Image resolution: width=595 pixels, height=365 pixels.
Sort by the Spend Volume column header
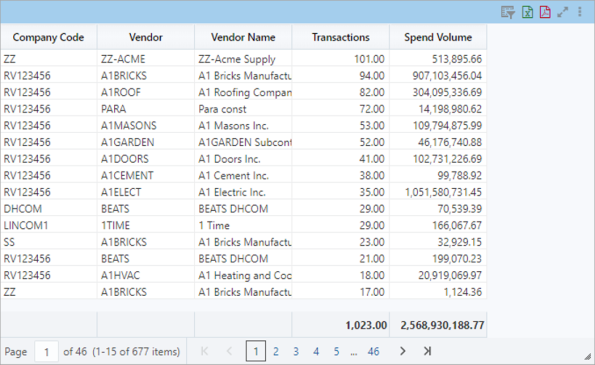pos(438,37)
